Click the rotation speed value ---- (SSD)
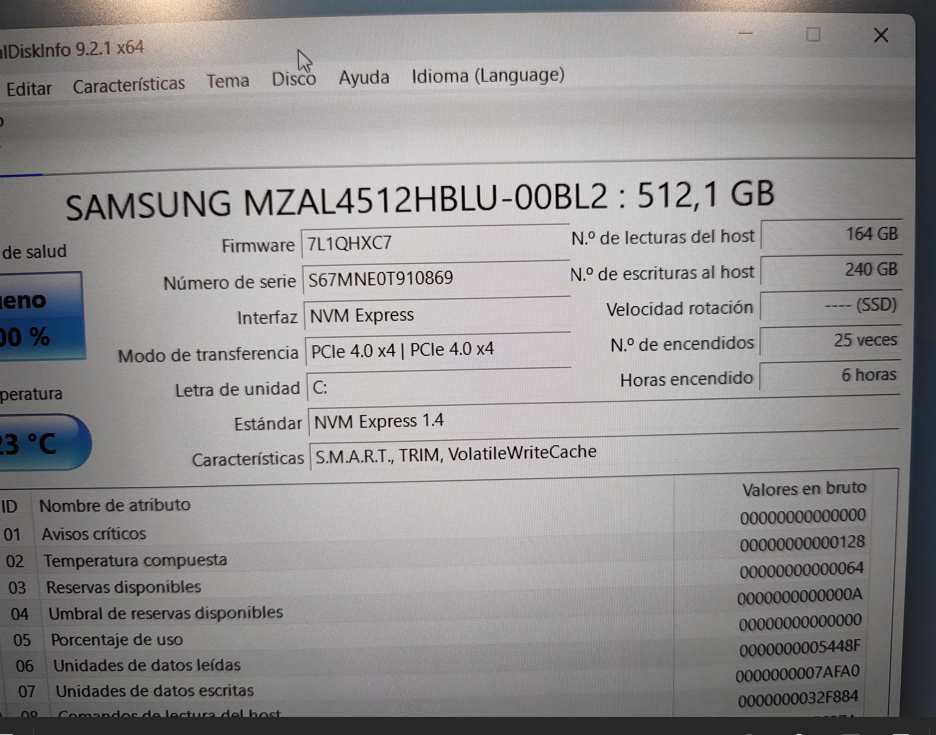 pyautogui.click(x=830, y=305)
